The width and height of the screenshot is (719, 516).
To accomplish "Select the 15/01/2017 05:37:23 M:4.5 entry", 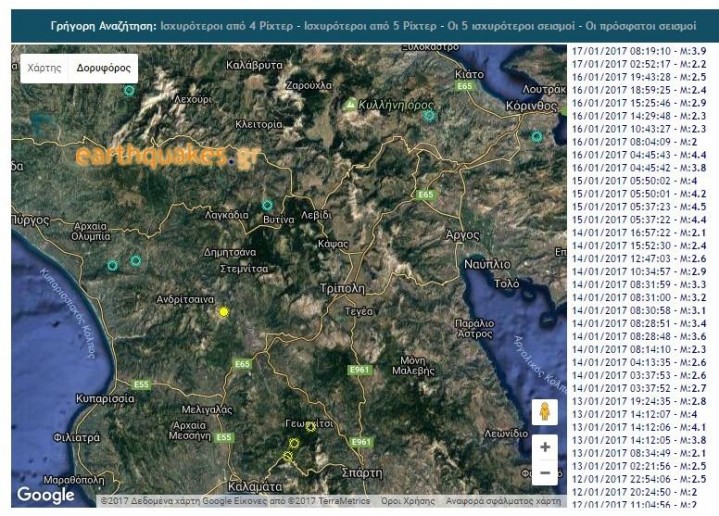I will (640, 206).
